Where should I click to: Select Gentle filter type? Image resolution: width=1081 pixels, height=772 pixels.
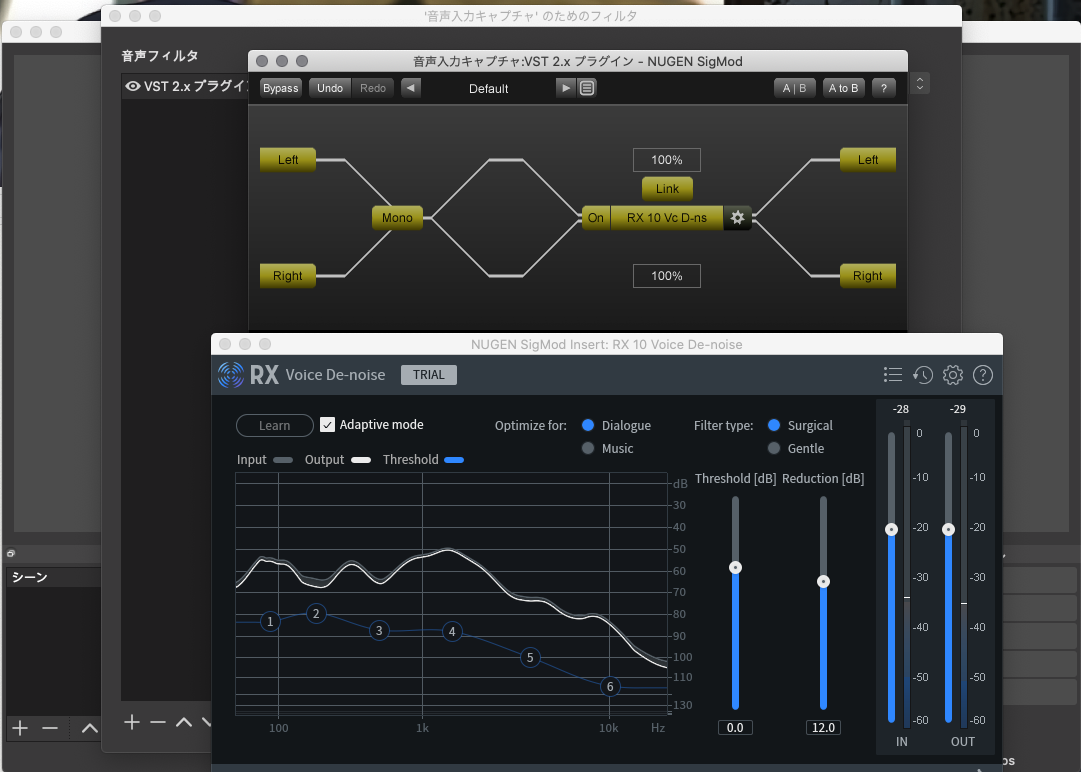tap(774, 448)
